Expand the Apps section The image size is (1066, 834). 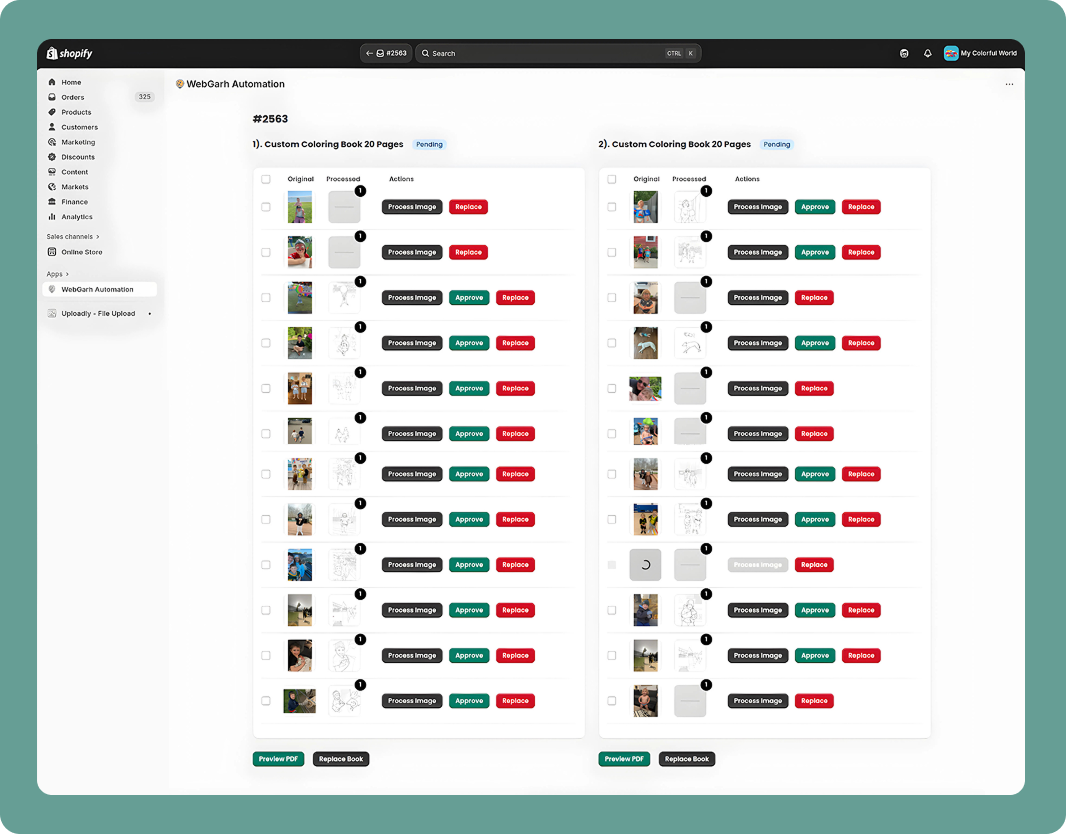coord(56,273)
